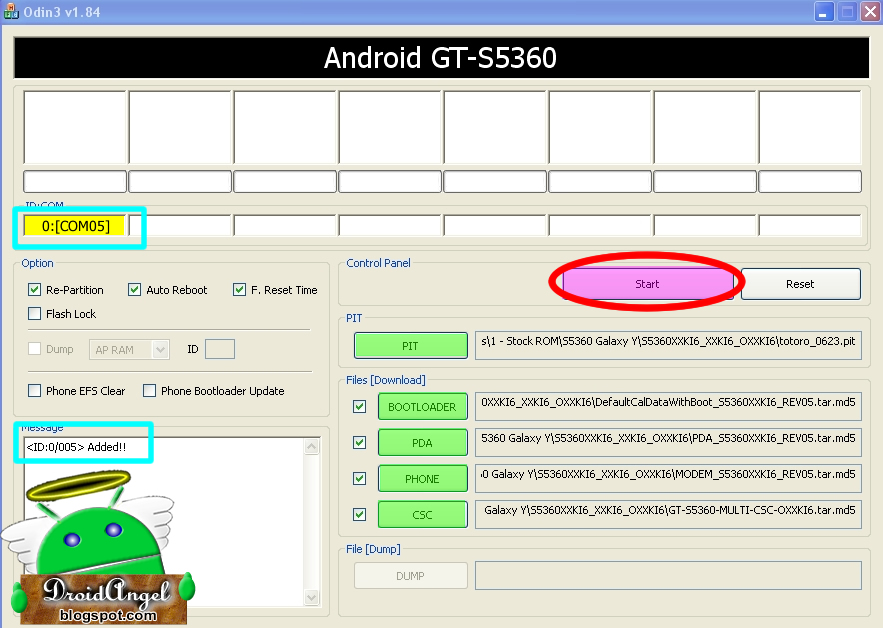Viewport: 883px width, 628px height.
Task: Click the Reset button
Action: point(800,284)
